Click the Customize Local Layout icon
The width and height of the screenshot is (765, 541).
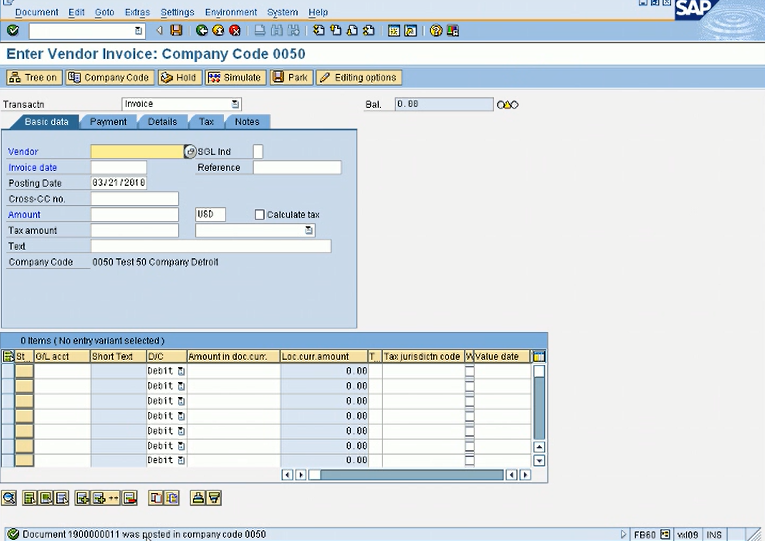point(453,31)
